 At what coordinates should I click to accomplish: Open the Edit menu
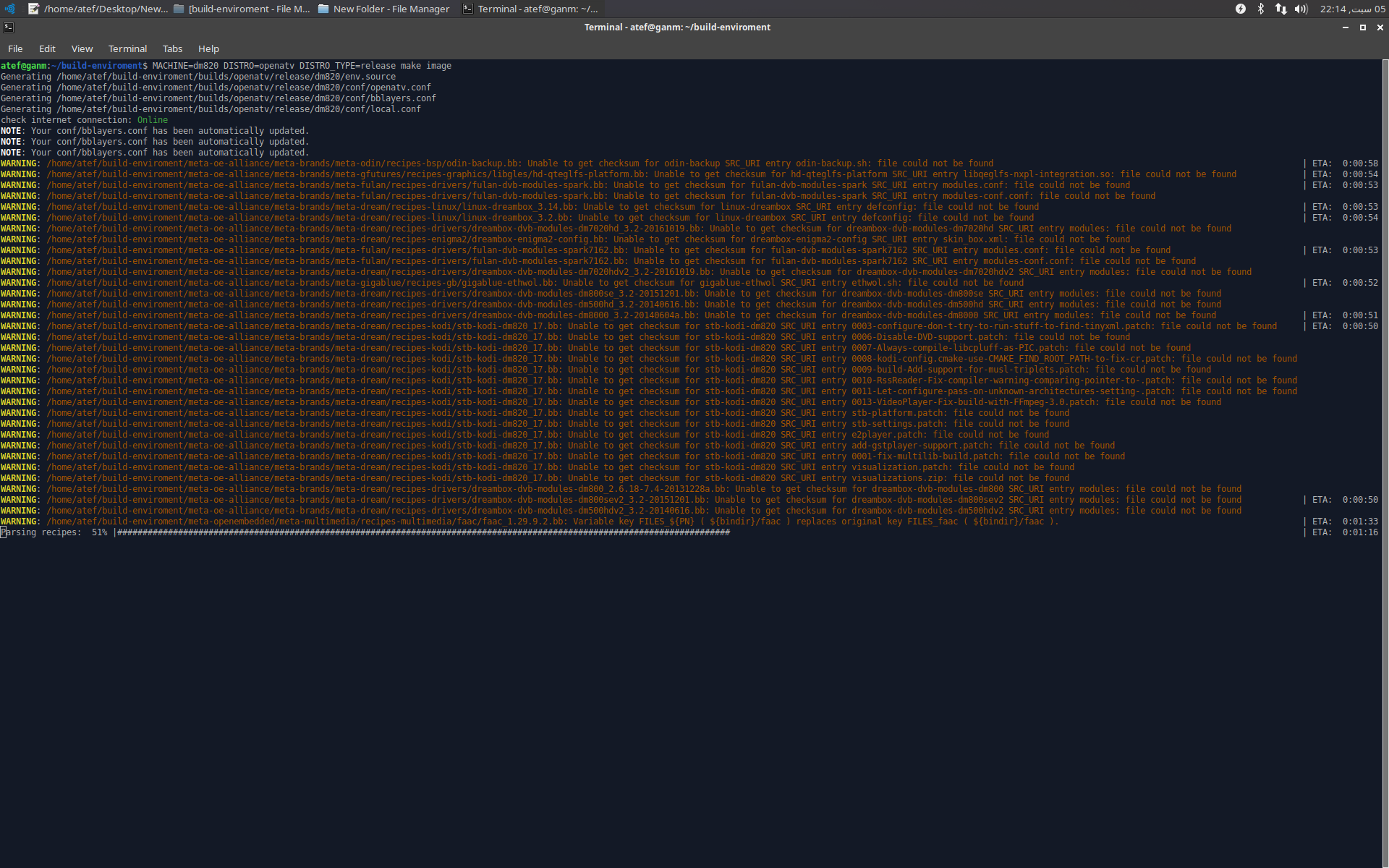46,48
